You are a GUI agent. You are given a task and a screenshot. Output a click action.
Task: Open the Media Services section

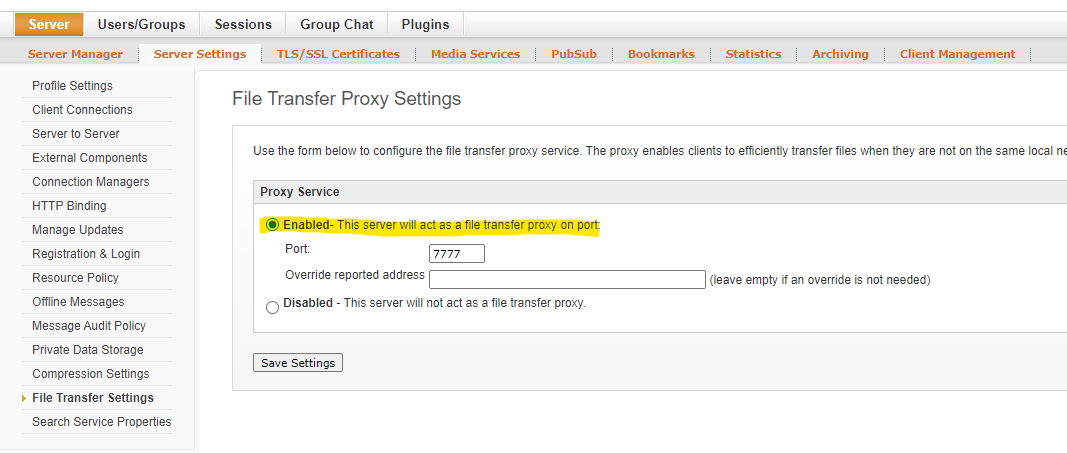coord(476,54)
